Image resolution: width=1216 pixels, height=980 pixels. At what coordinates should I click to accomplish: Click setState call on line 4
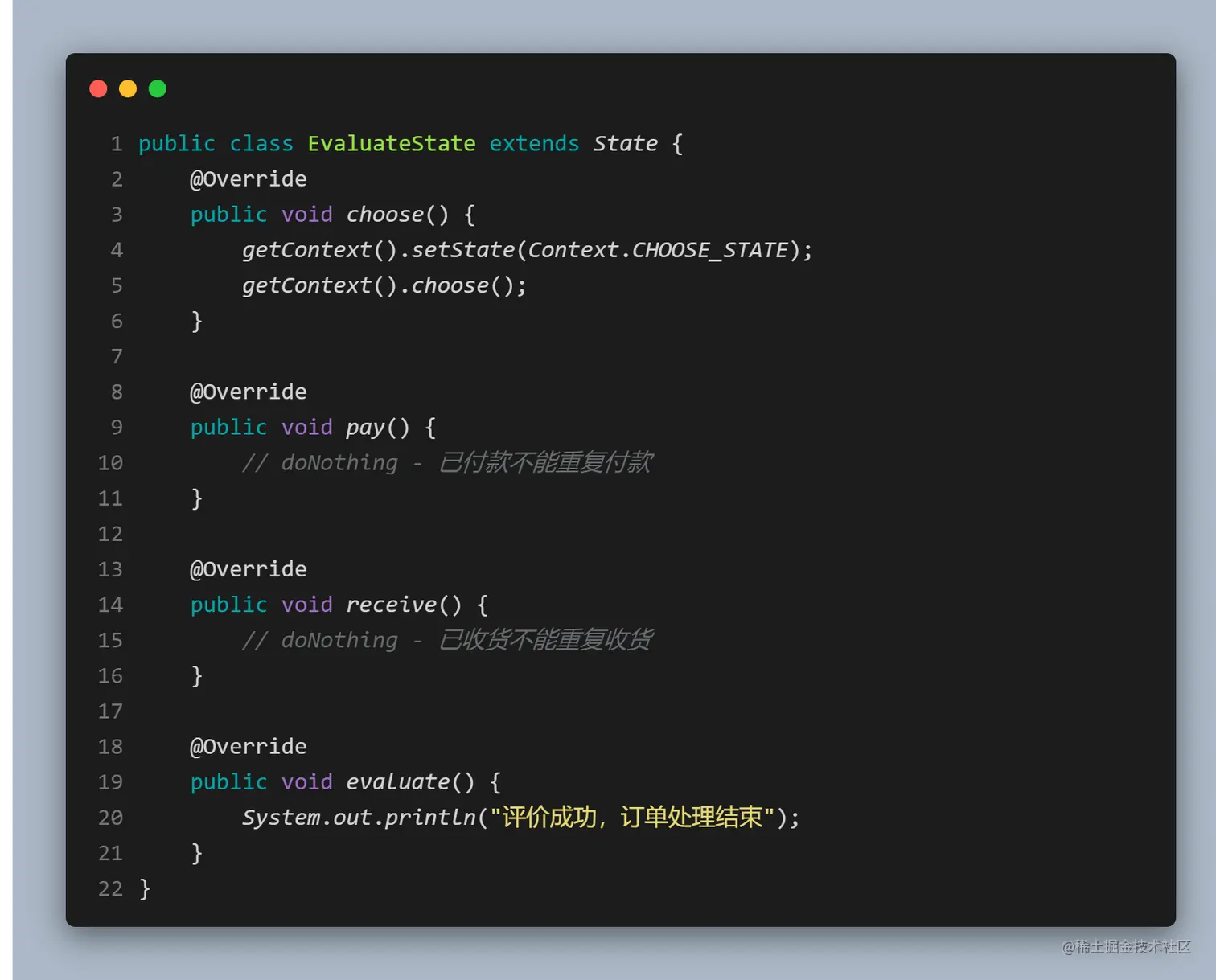pos(463,250)
